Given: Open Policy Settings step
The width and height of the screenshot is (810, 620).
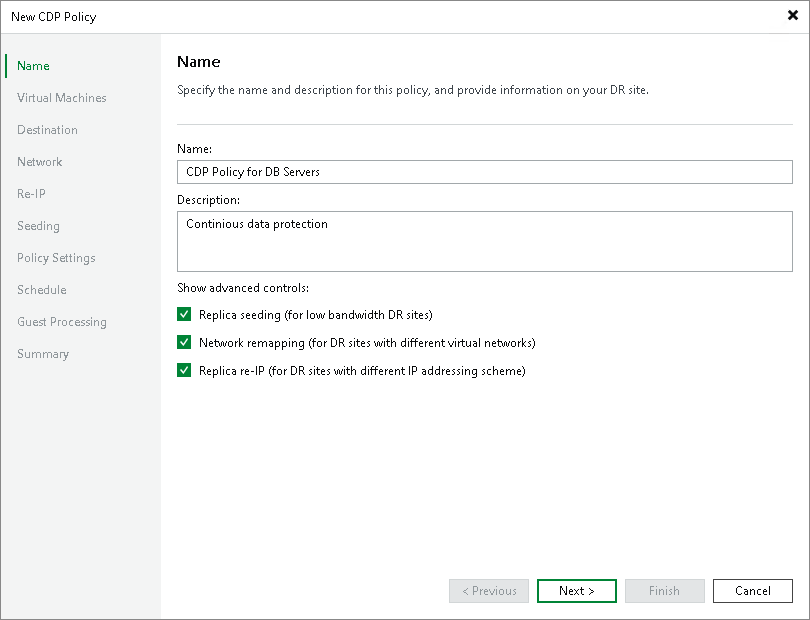Looking at the screenshot, I should 56,258.
